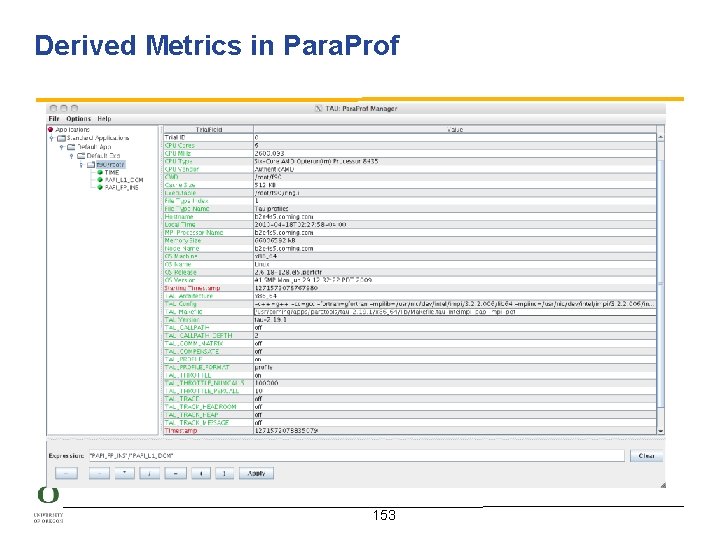Click the TAU Config value cell
The image size is (720, 540).
455,304
